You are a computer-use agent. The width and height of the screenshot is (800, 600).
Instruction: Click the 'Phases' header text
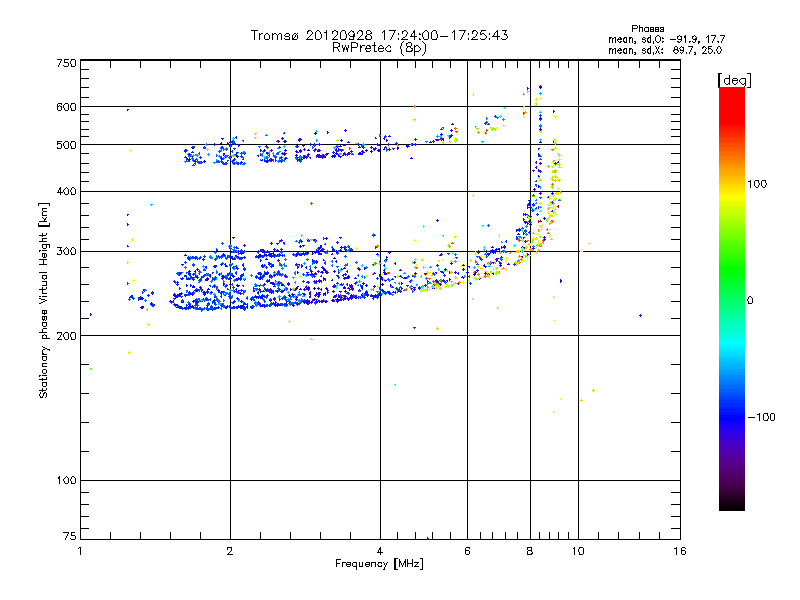point(647,29)
